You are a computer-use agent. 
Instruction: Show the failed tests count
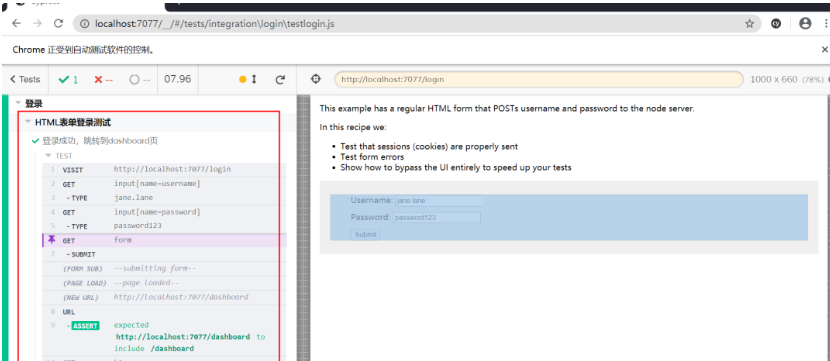[103, 79]
